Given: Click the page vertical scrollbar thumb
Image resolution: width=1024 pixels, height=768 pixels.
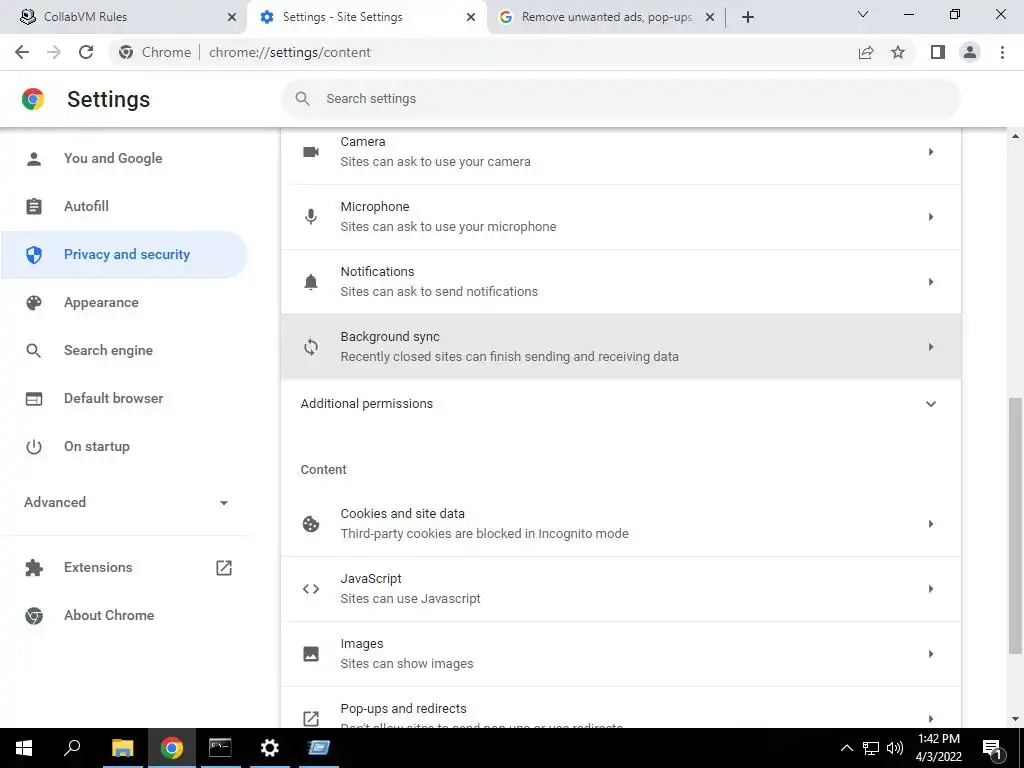Looking at the screenshot, I should pyautogui.click(x=1015, y=525).
